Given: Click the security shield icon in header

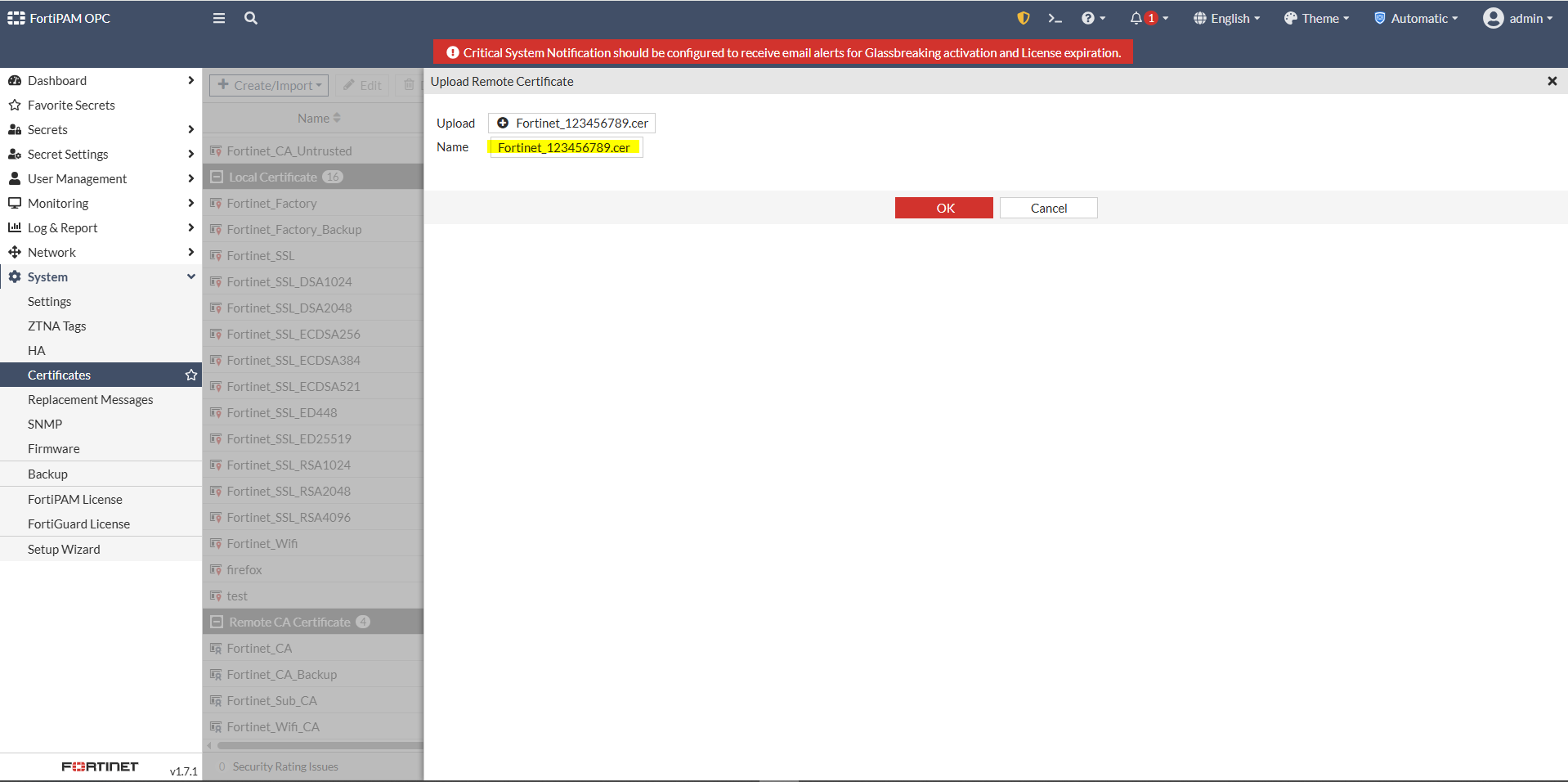Looking at the screenshot, I should 1023,18.
